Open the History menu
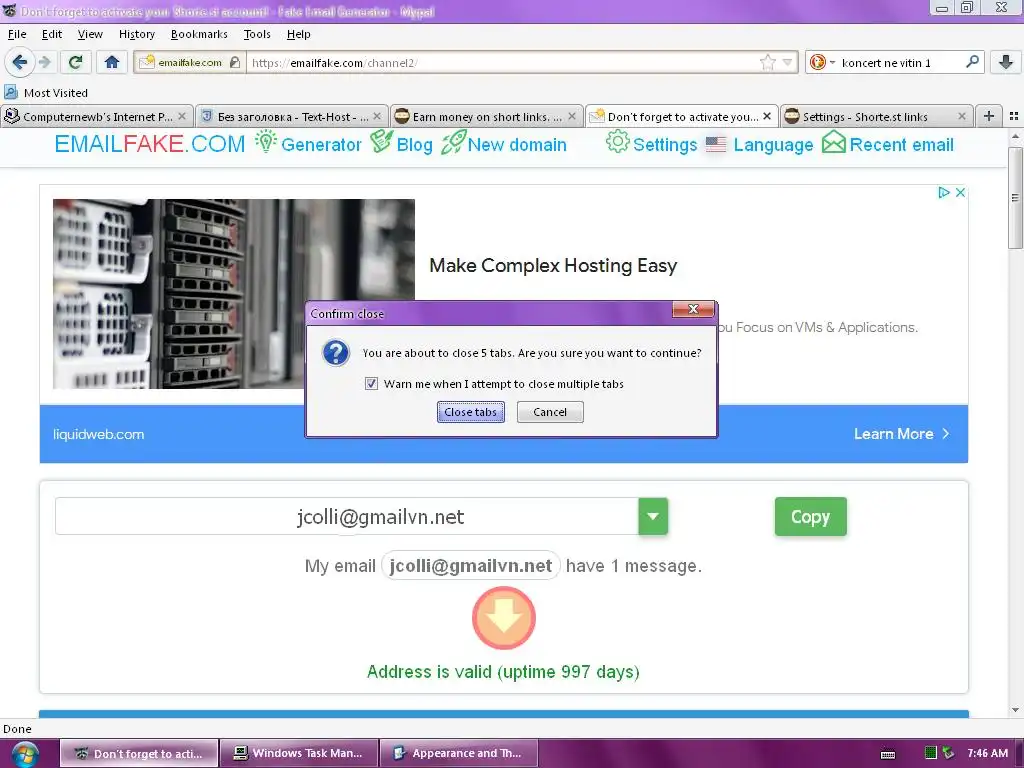The image size is (1024, 768). (x=136, y=34)
